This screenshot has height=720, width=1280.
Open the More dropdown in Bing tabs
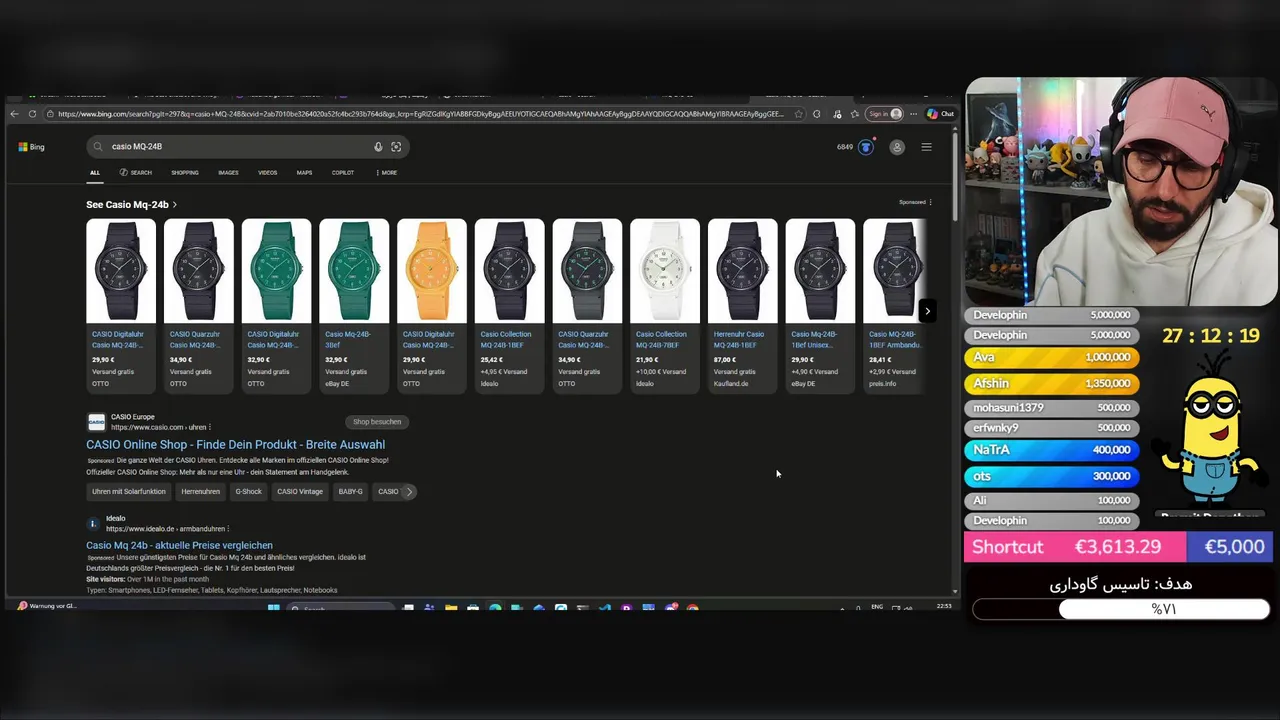(x=387, y=173)
